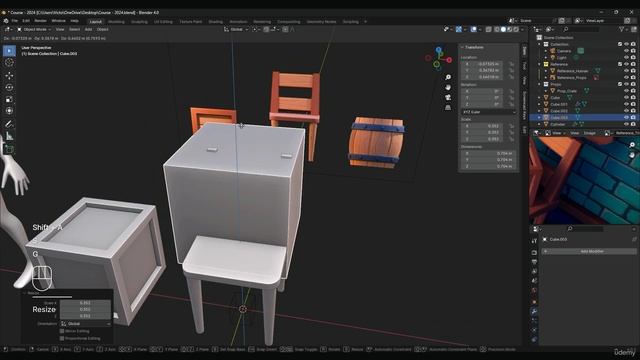Select the Rotate tool

(x=9, y=87)
